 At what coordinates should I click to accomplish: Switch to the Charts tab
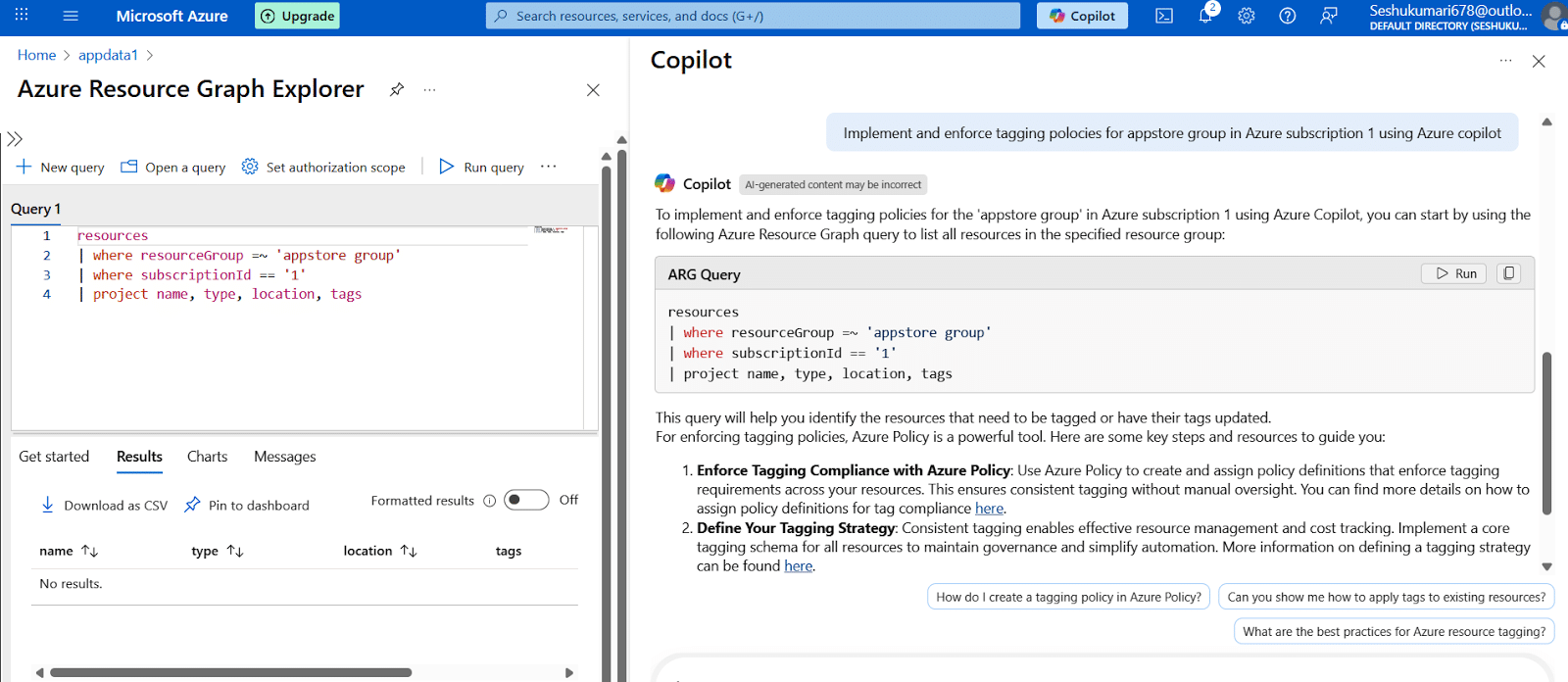click(207, 457)
